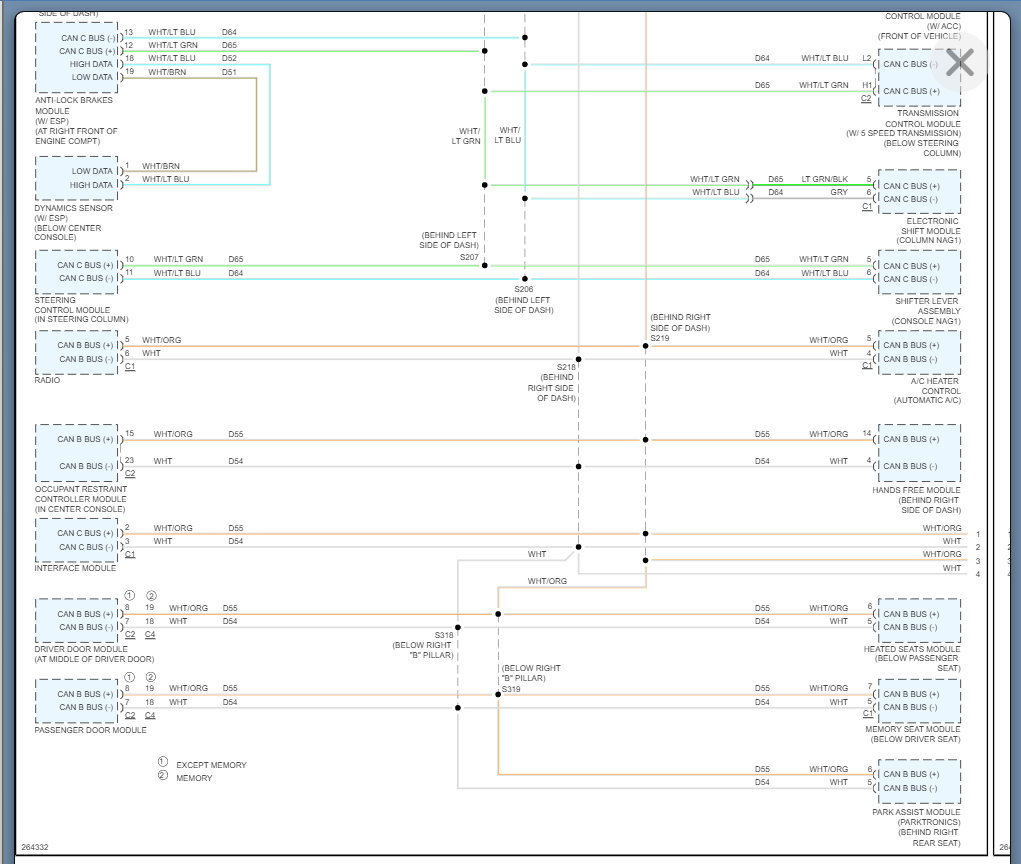Click the GRY wire color label

(839, 192)
